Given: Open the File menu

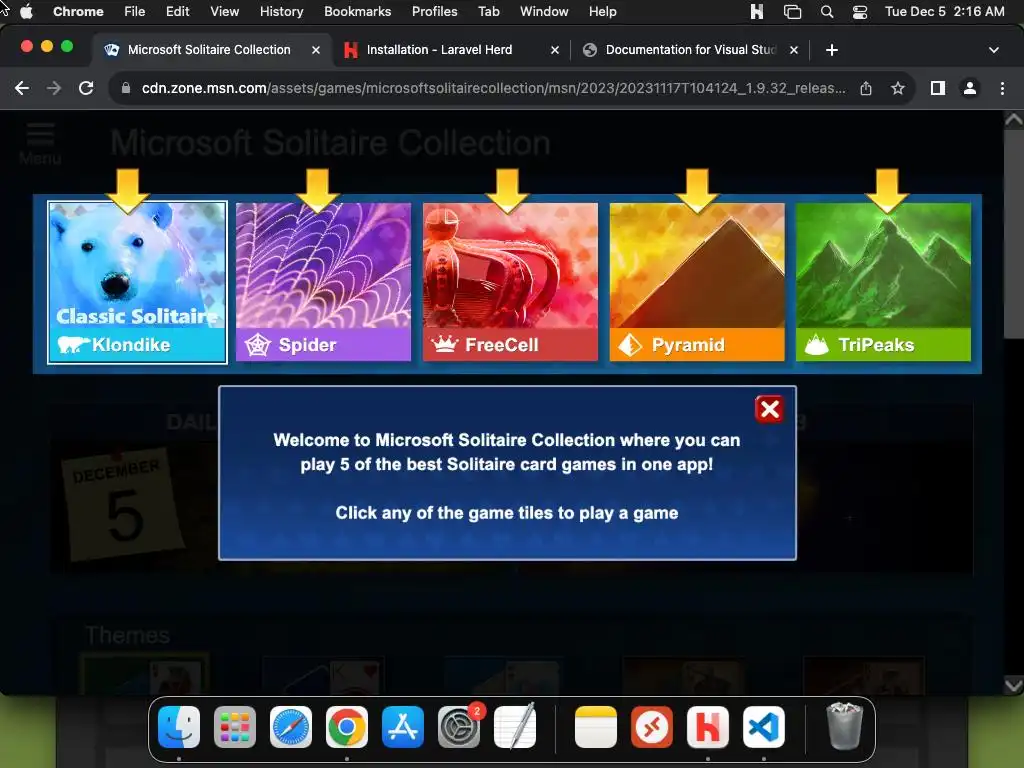Looking at the screenshot, I should point(135,11).
